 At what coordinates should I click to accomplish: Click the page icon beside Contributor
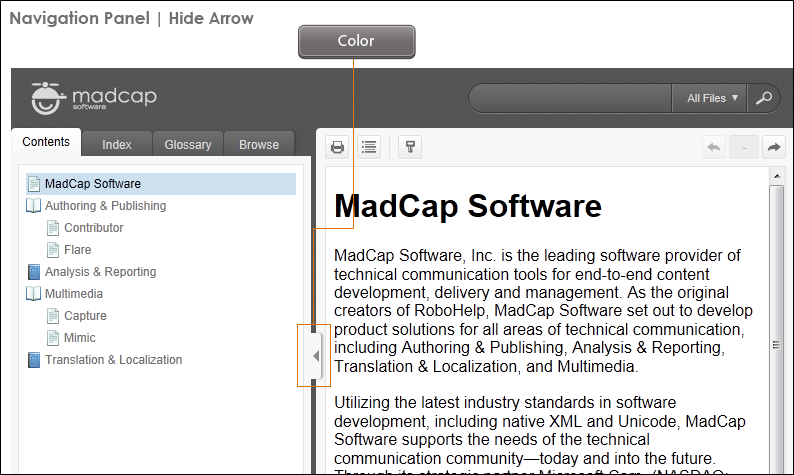[53, 228]
